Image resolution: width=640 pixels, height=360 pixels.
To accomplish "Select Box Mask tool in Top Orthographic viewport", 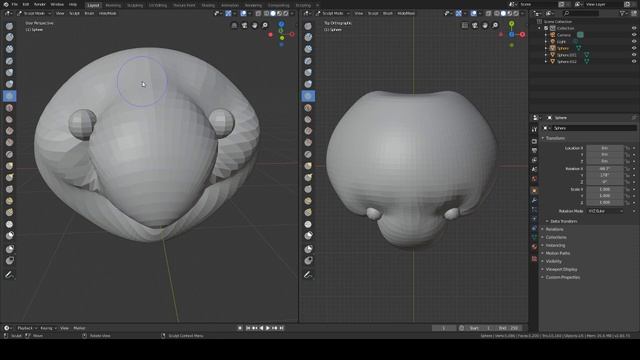I will [308, 249].
